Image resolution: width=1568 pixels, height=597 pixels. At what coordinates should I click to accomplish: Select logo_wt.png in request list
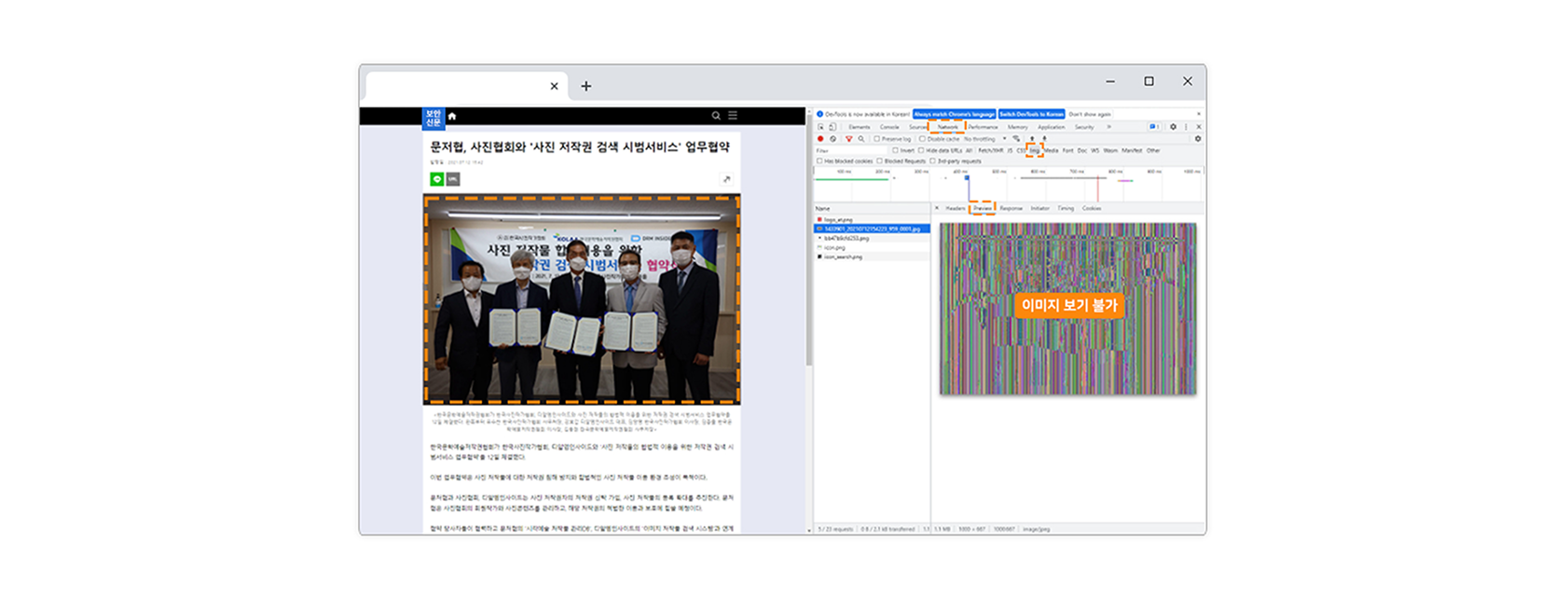[872, 219]
